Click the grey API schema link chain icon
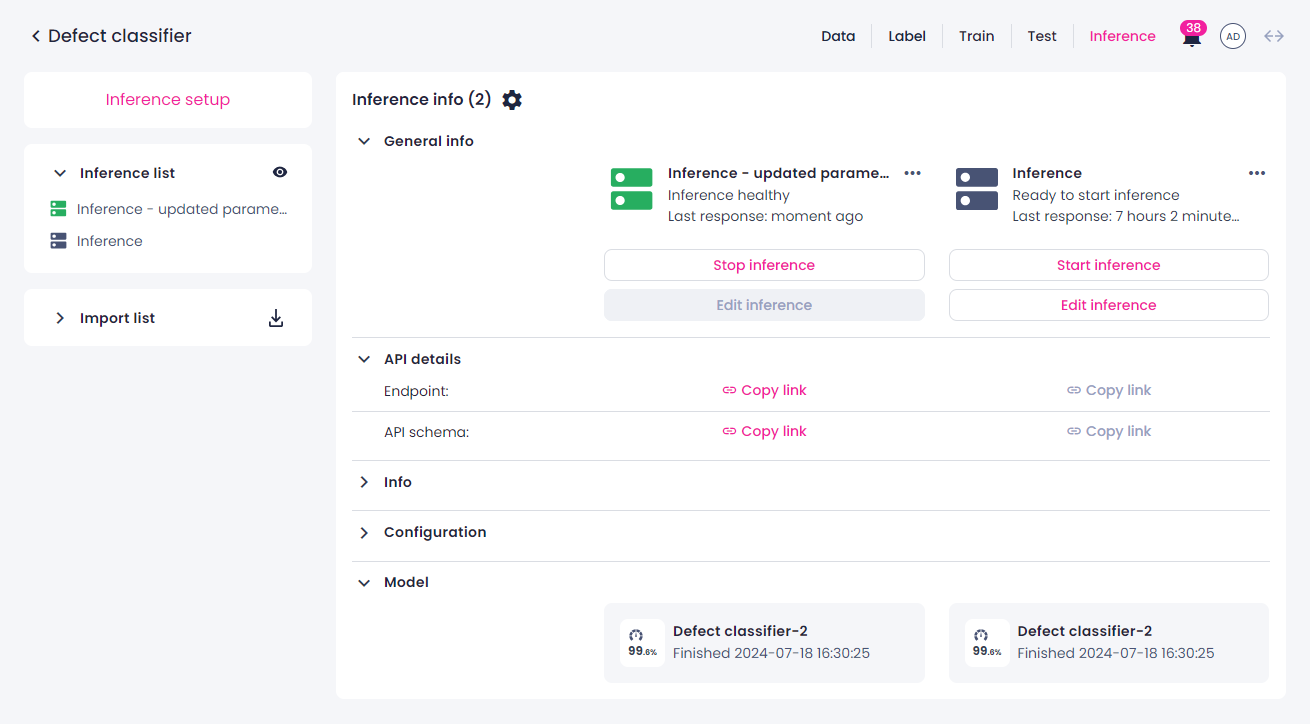This screenshot has height=724, width=1310. (1074, 431)
